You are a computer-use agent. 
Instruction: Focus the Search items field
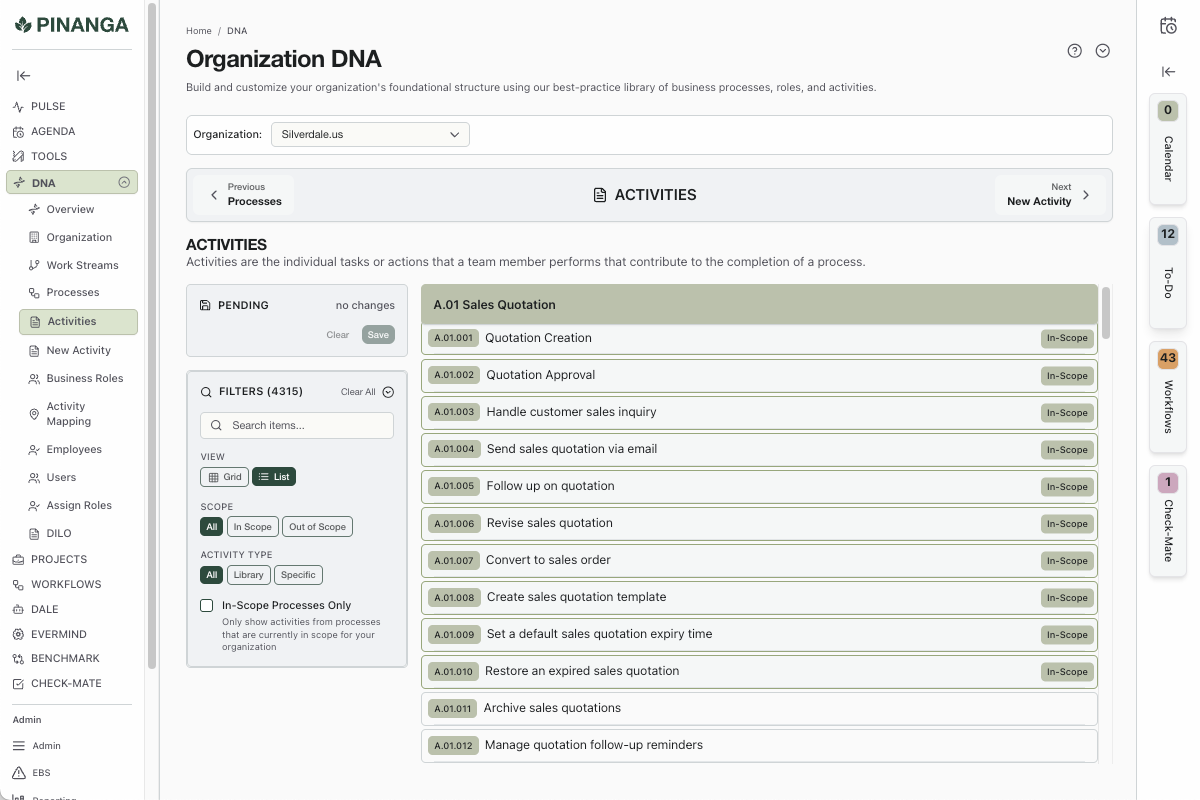click(x=297, y=425)
